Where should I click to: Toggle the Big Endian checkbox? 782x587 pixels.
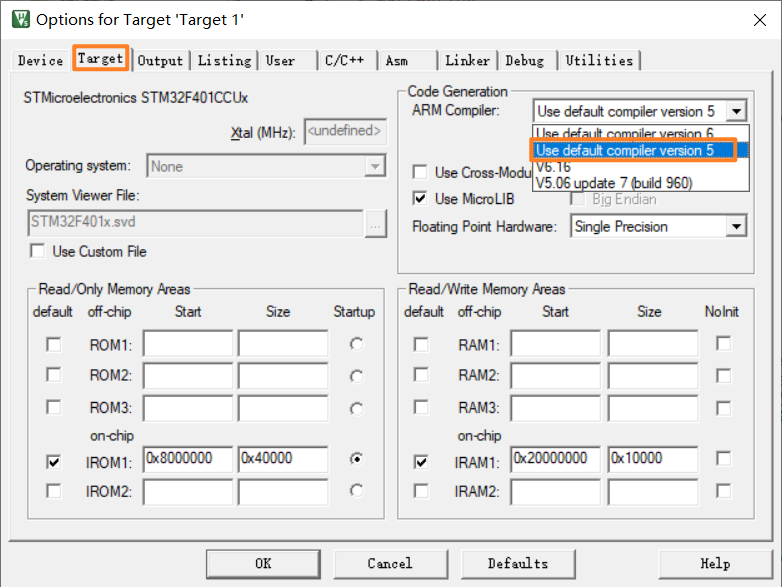point(578,199)
